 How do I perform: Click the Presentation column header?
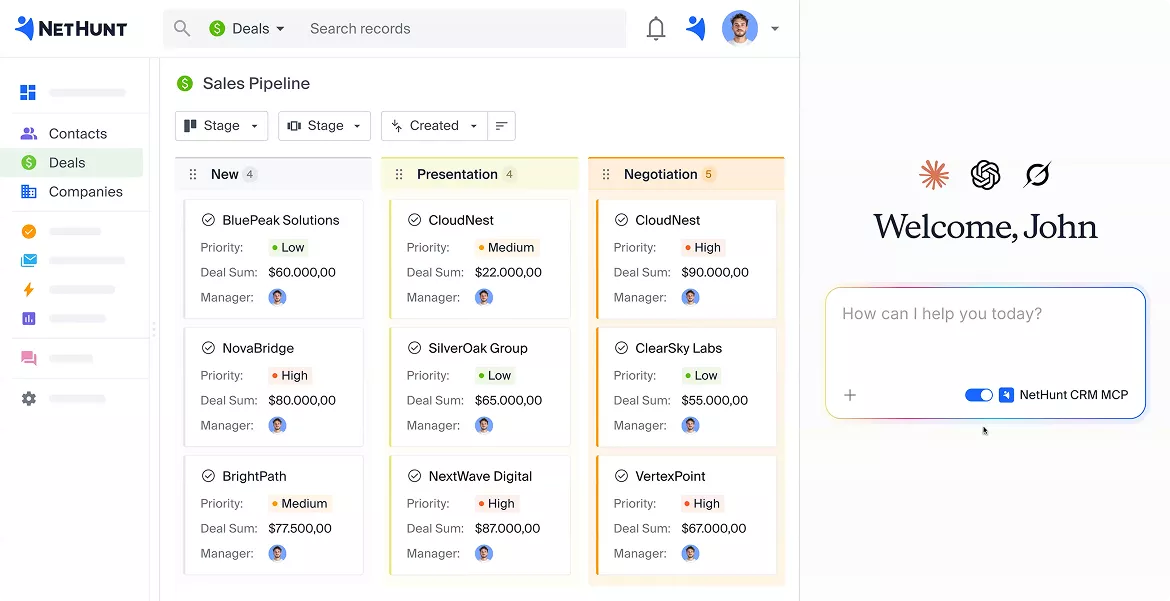click(480, 174)
